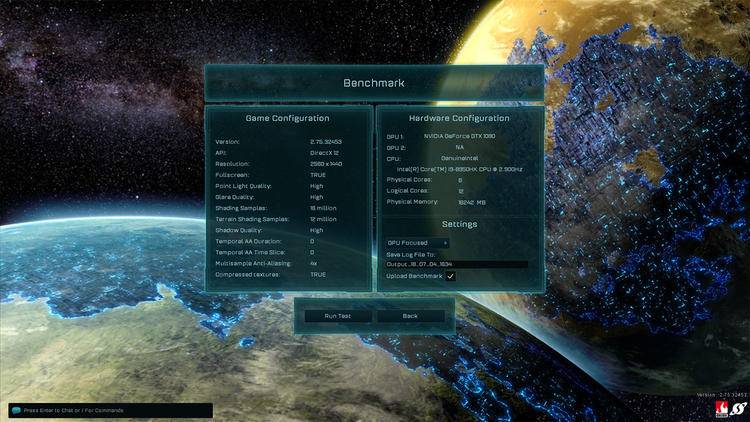The image size is (750, 422).
Task: Click the Save Log File To text field
Action: [456, 265]
